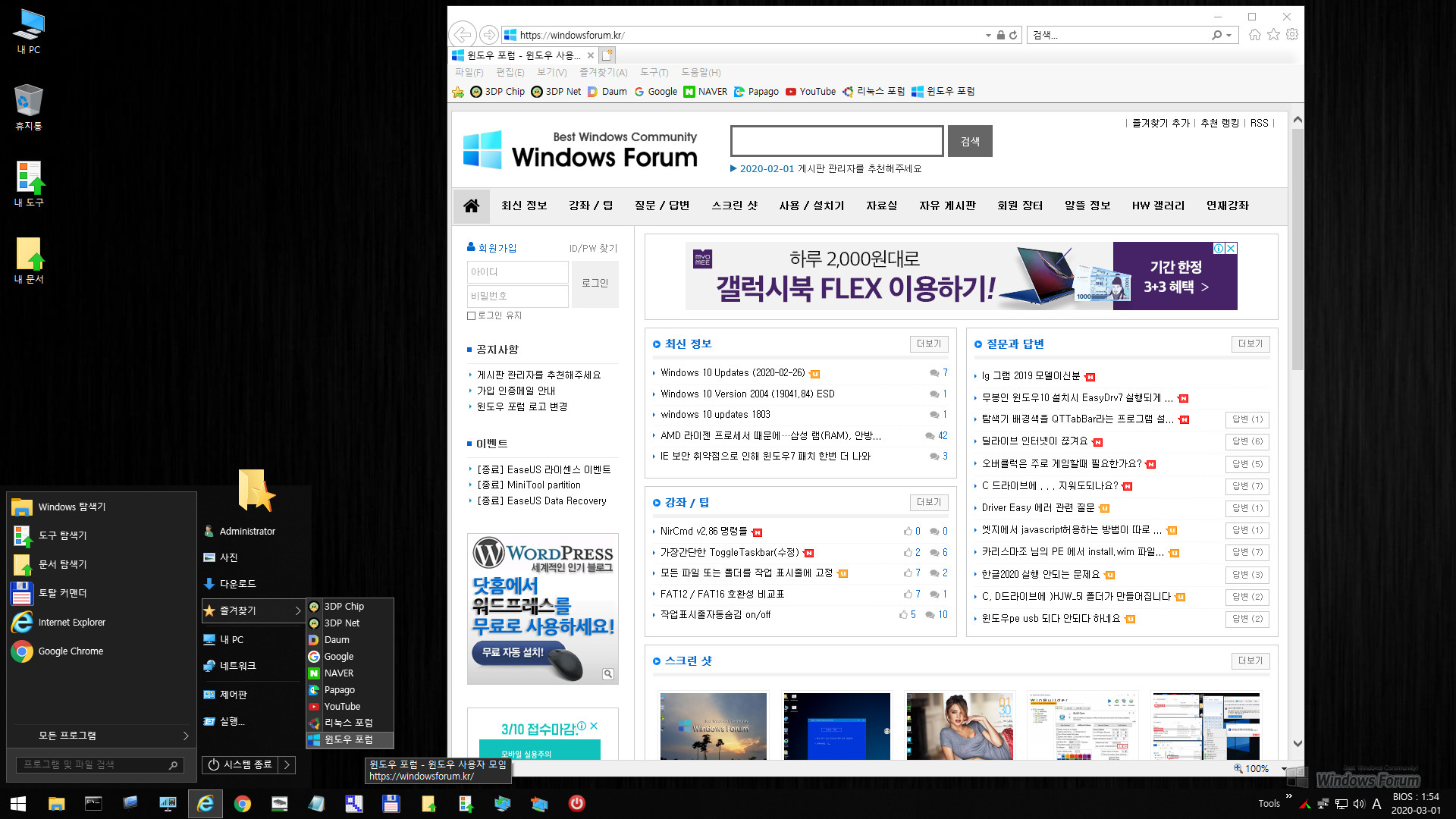Expand the 시스템 종료 options arrow

pyautogui.click(x=287, y=765)
